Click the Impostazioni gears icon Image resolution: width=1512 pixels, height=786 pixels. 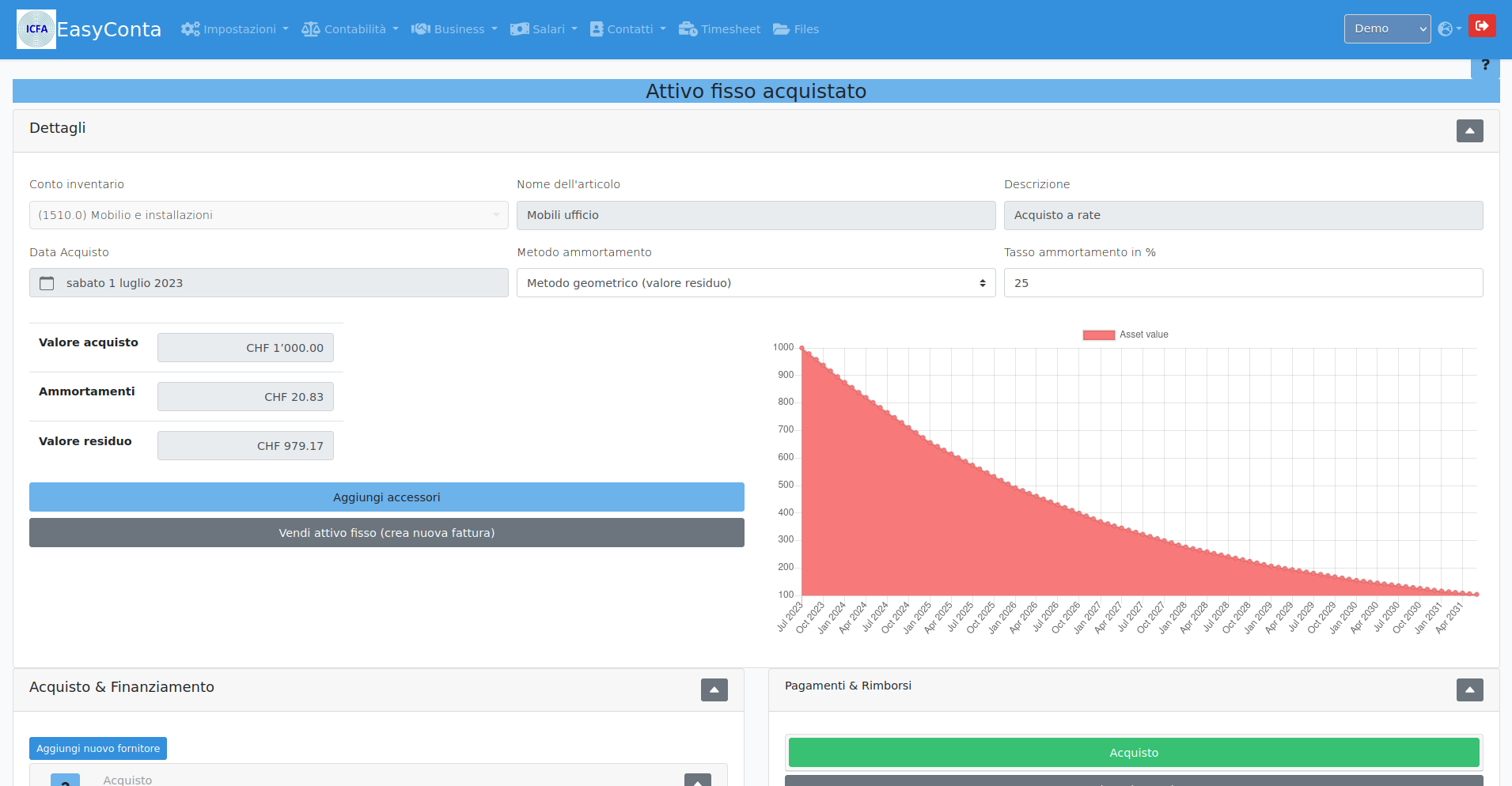coord(190,29)
